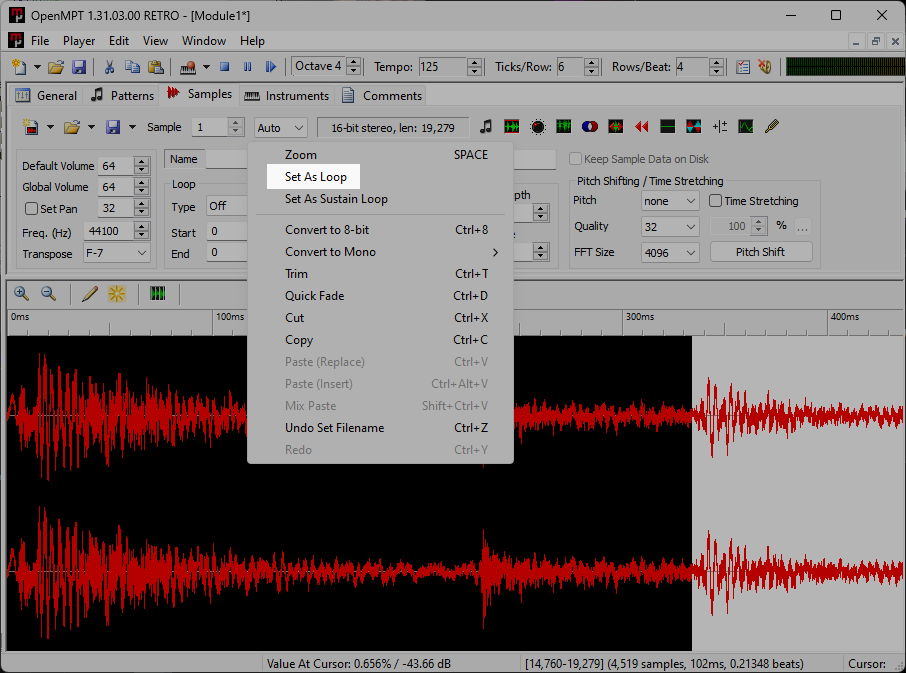This screenshot has height=673, width=906.
Task: Click the Tempo input field
Action: tap(441, 67)
